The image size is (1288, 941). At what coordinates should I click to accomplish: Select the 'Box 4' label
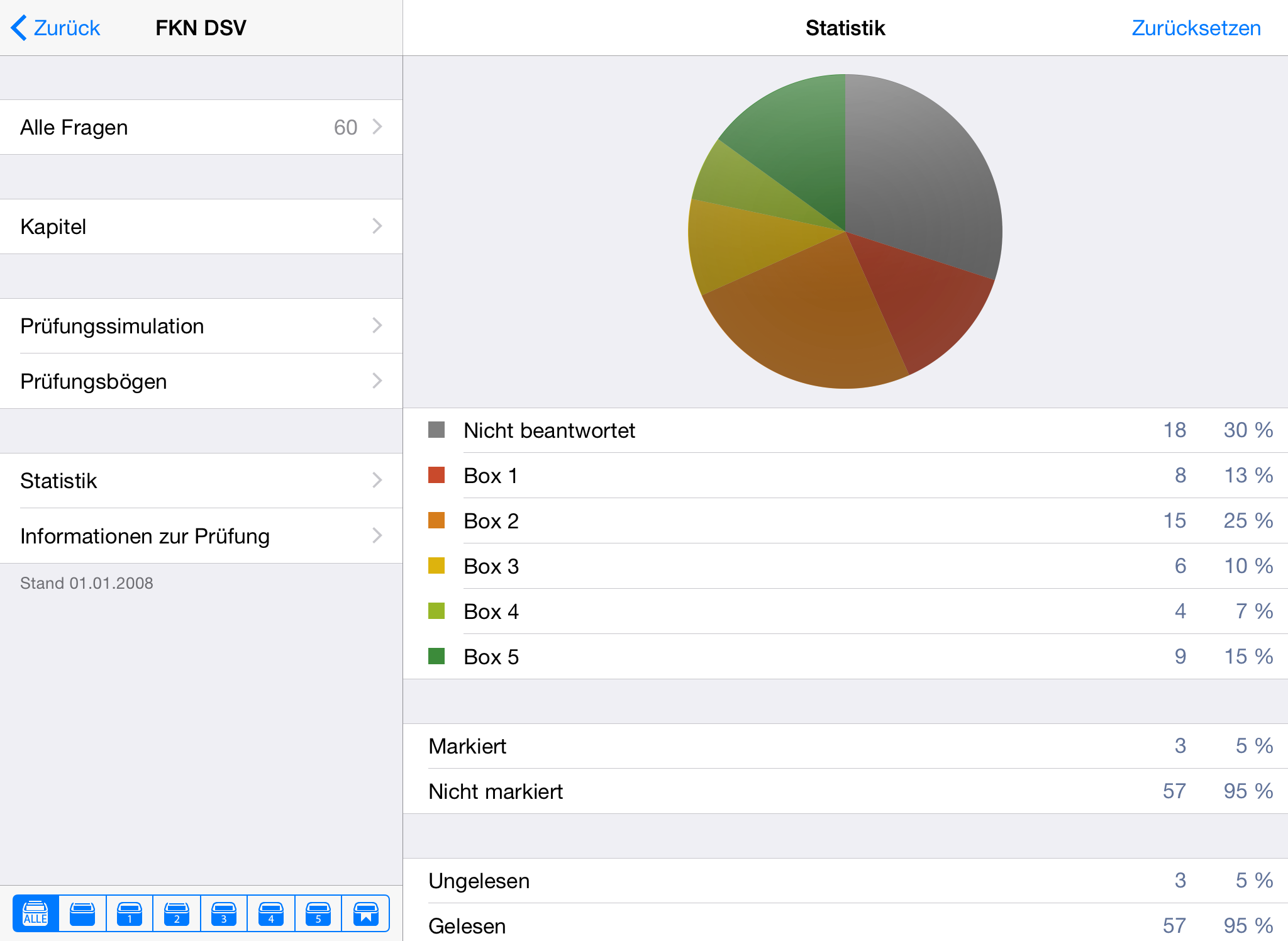point(491,611)
